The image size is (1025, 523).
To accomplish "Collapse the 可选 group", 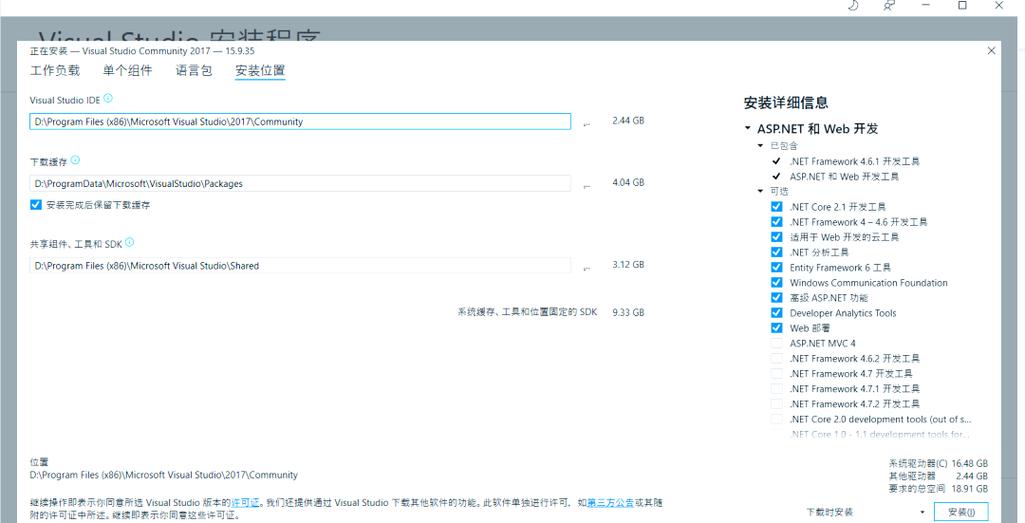I will (760, 191).
